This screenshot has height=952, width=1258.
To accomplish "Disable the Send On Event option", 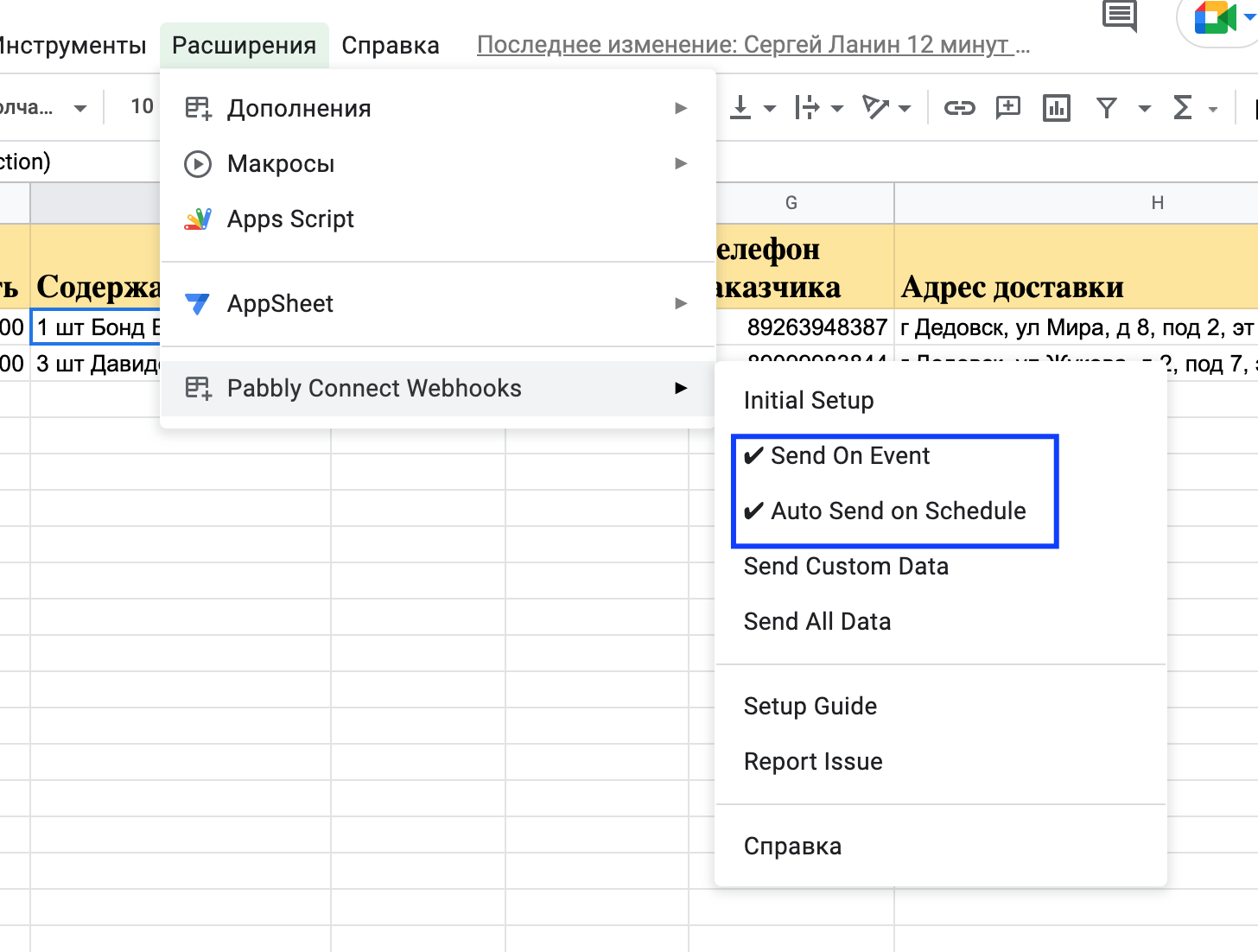I will (850, 456).
